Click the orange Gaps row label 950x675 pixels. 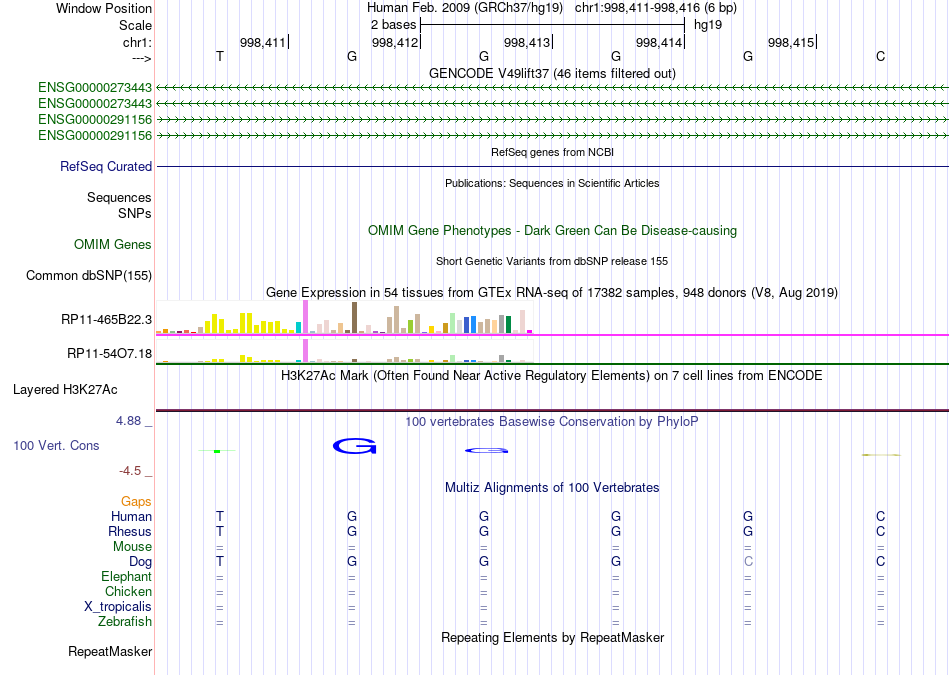click(136, 501)
